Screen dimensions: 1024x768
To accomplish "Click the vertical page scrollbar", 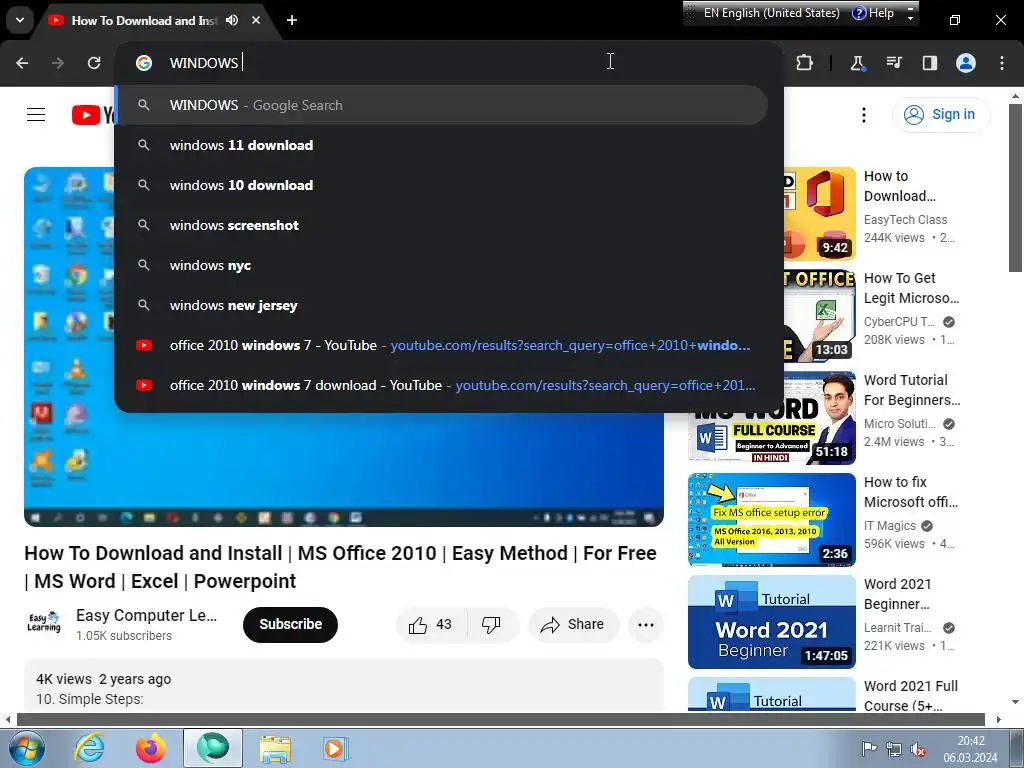I will coord(1015,188).
